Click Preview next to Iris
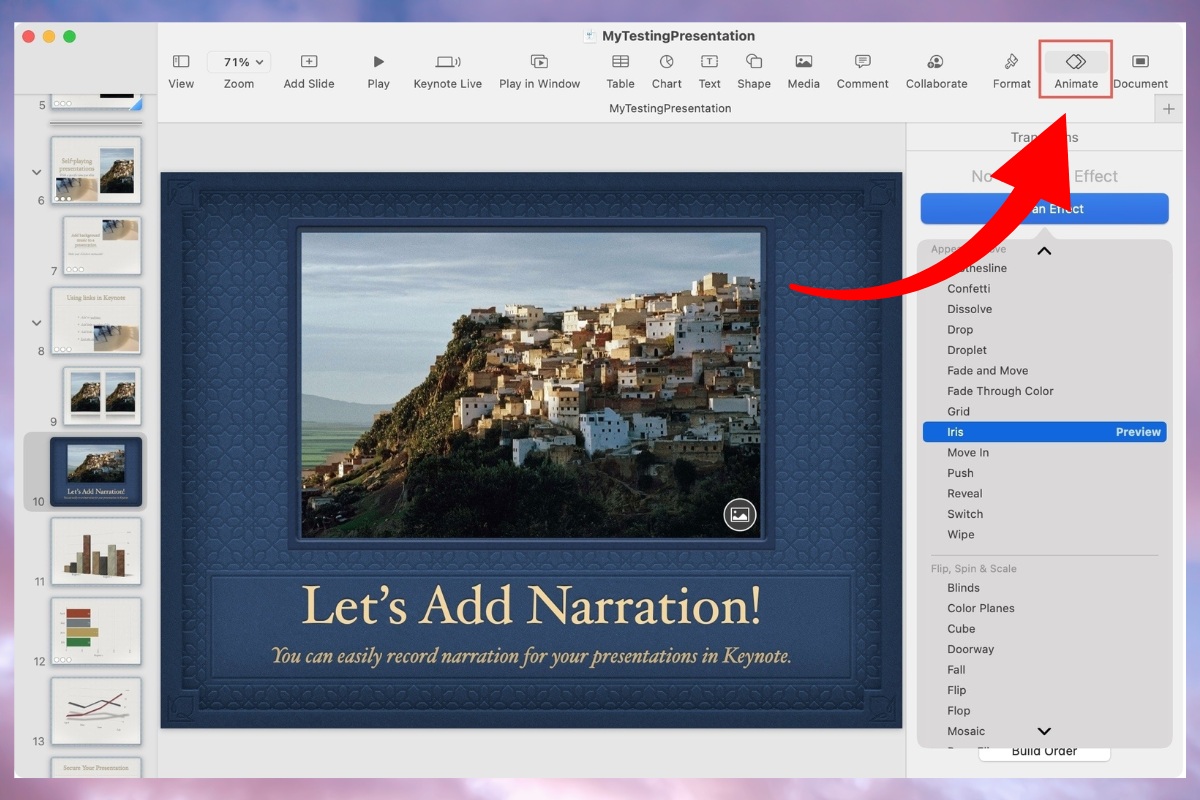Screen dimensions: 1200x800 (x=1138, y=432)
